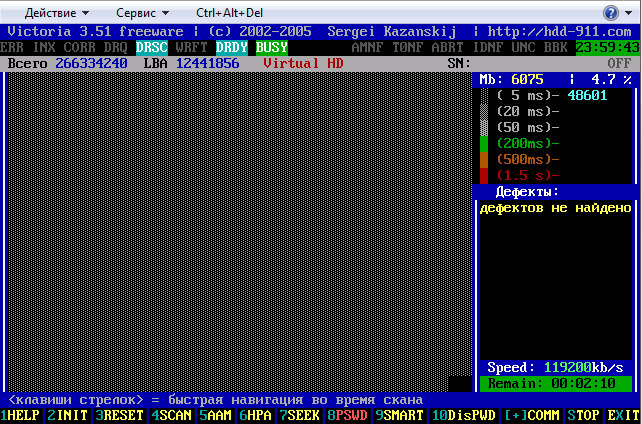Screen dimensions: 642x424
Task: Click 4SCAN function key
Action: click(x=171, y=415)
